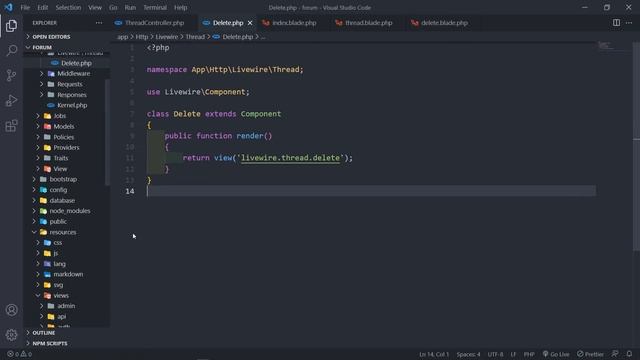
Task: Expand the node_modules folder
Action: coord(70,211)
